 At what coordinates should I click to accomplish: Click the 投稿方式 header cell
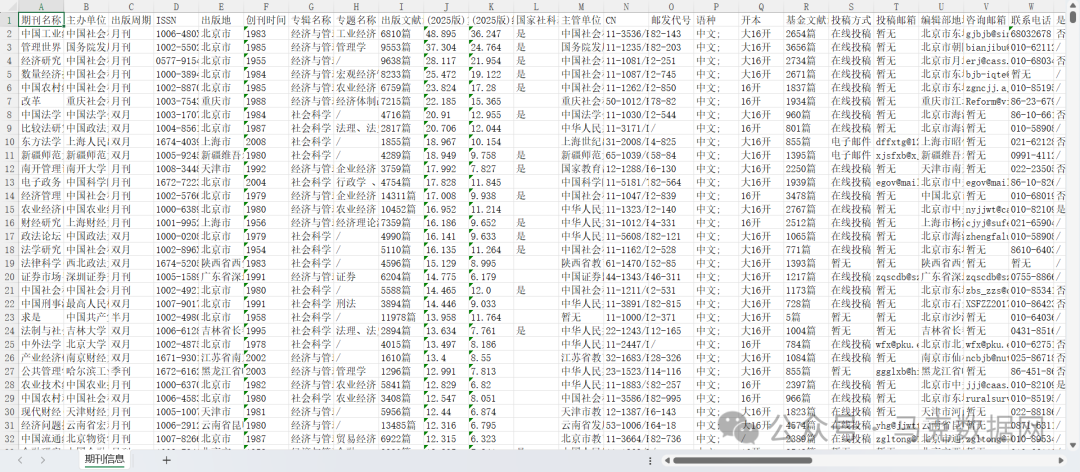click(851, 19)
